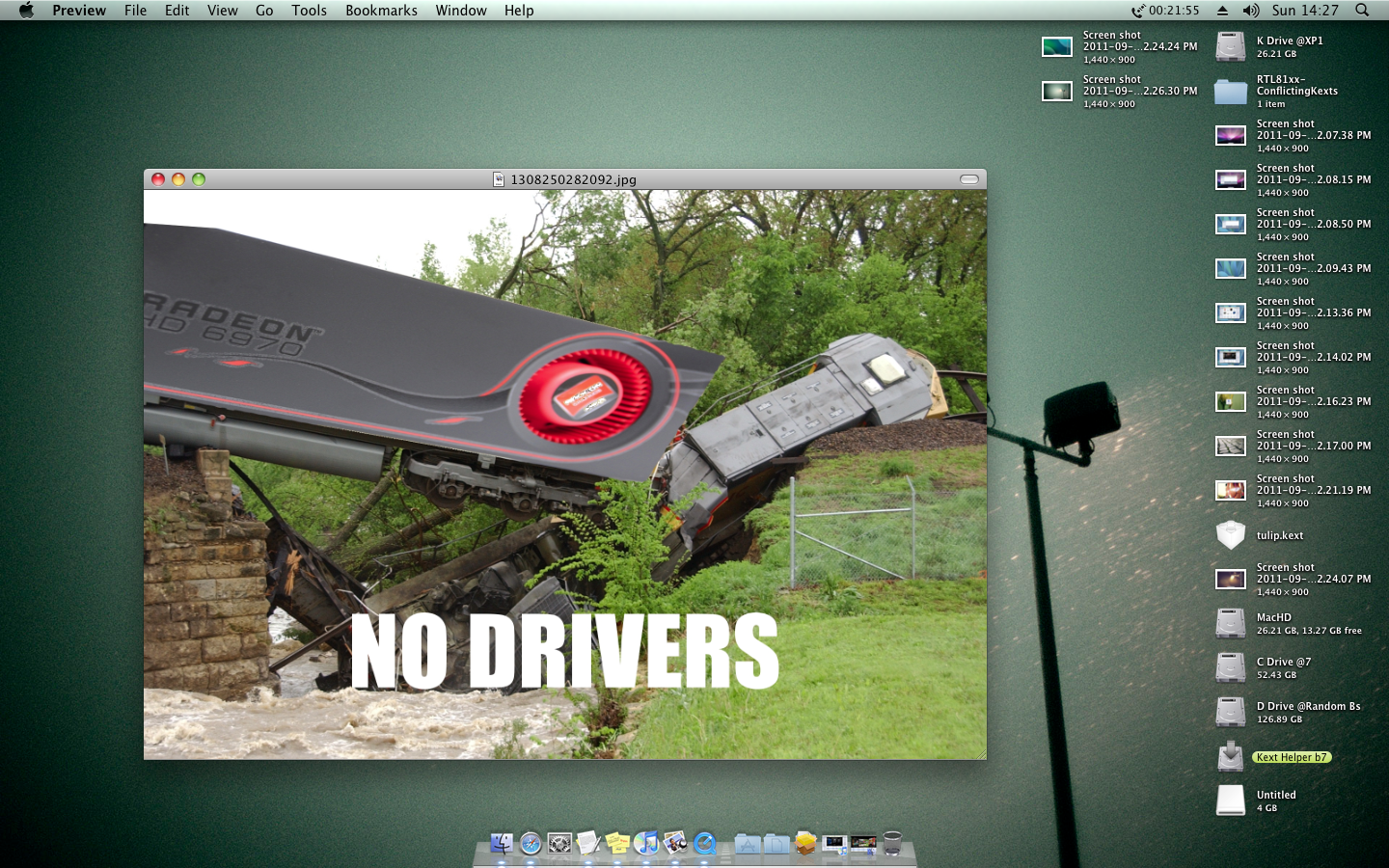Viewport: 1389px width, 868px height.
Task: Select screenshot file ending 2.13.36 PM
Action: click(x=1231, y=313)
